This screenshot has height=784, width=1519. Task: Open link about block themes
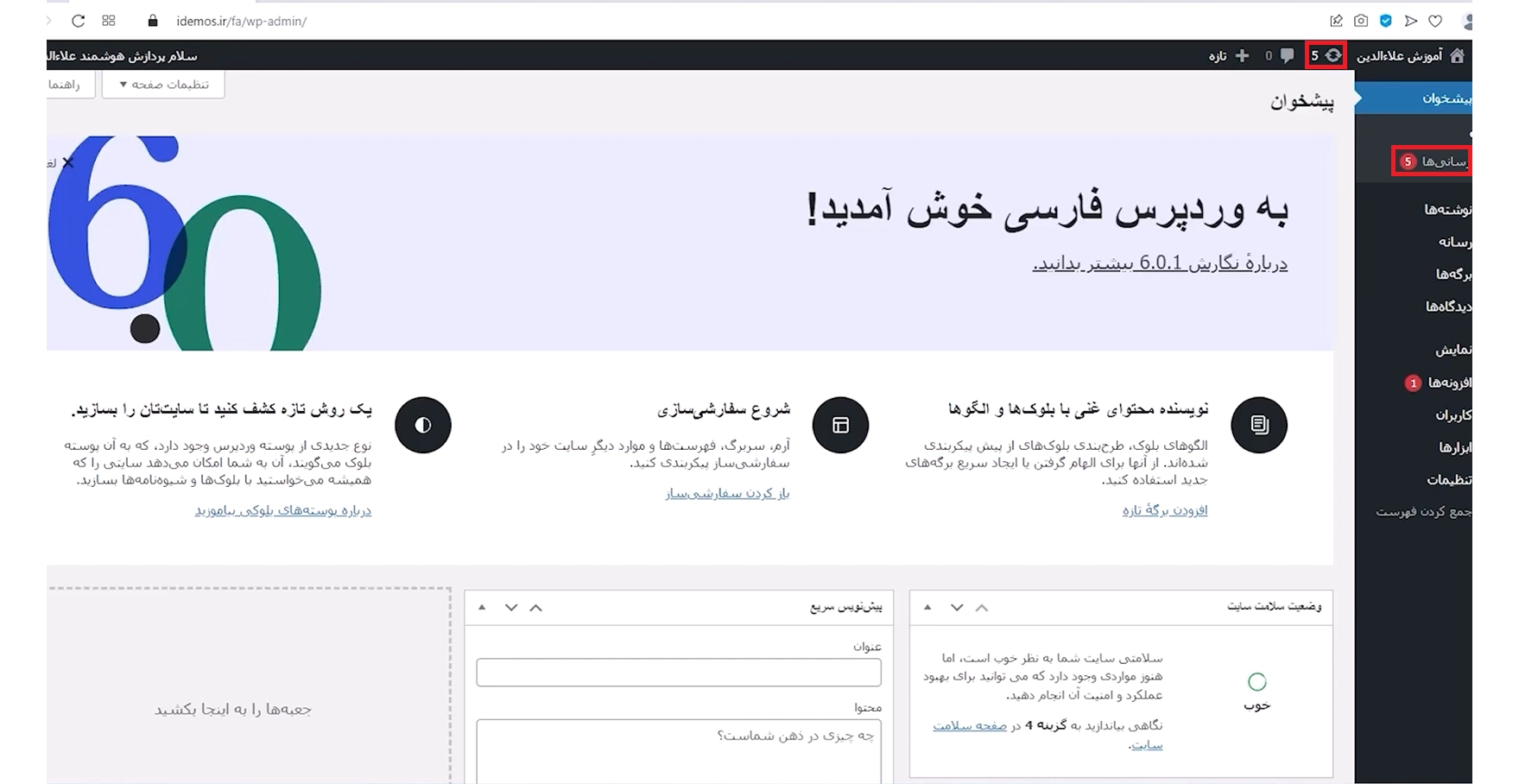[x=282, y=510]
